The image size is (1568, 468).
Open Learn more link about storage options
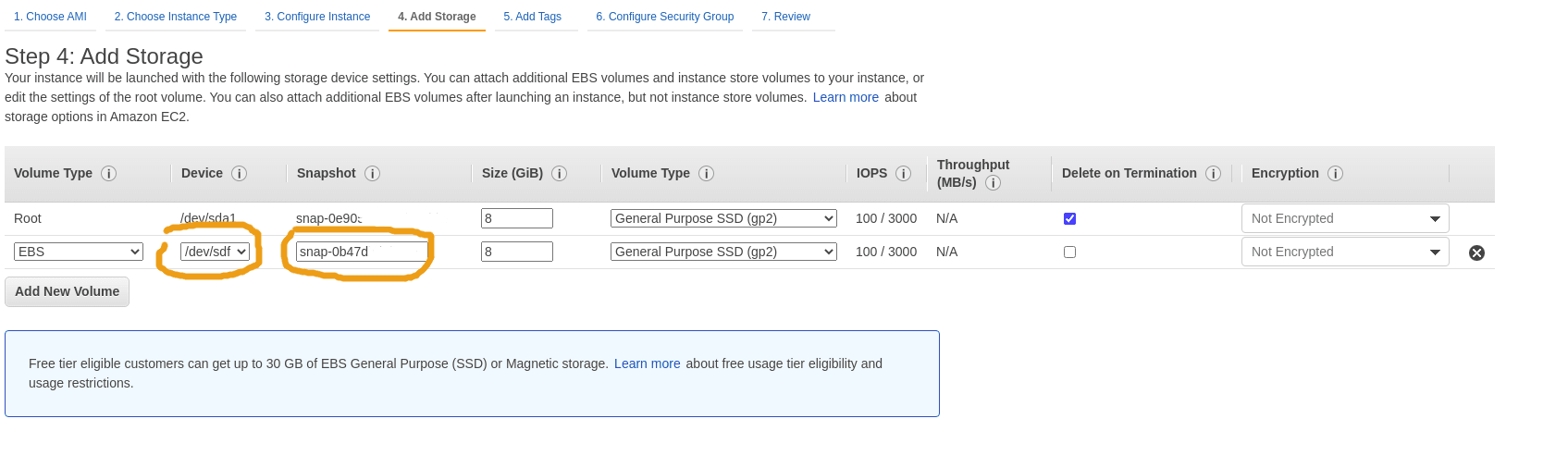(846, 97)
